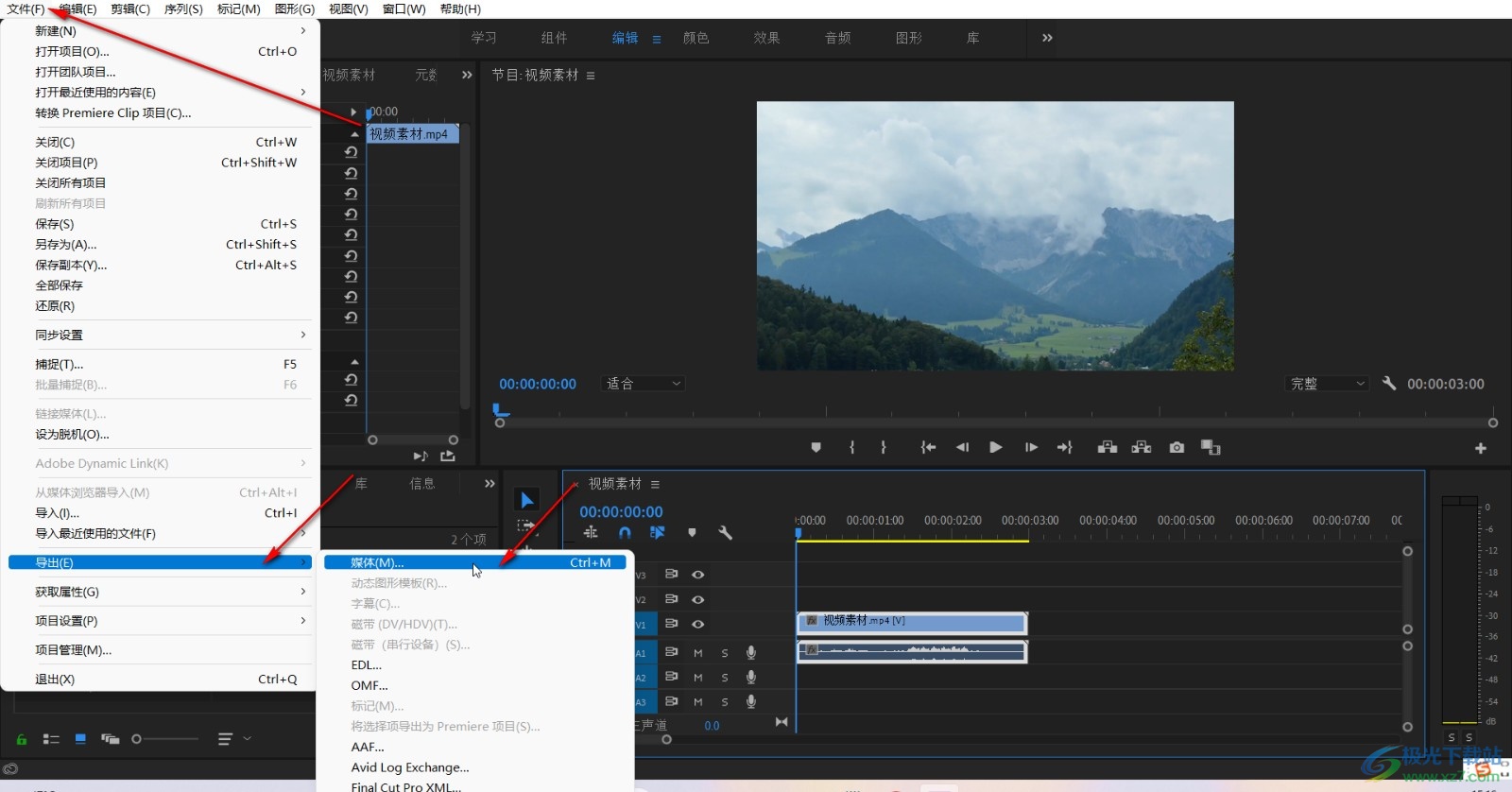Mute audio track A1
Image resolution: width=1512 pixels, height=792 pixels.
pyautogui.click(x=698, y=652)
